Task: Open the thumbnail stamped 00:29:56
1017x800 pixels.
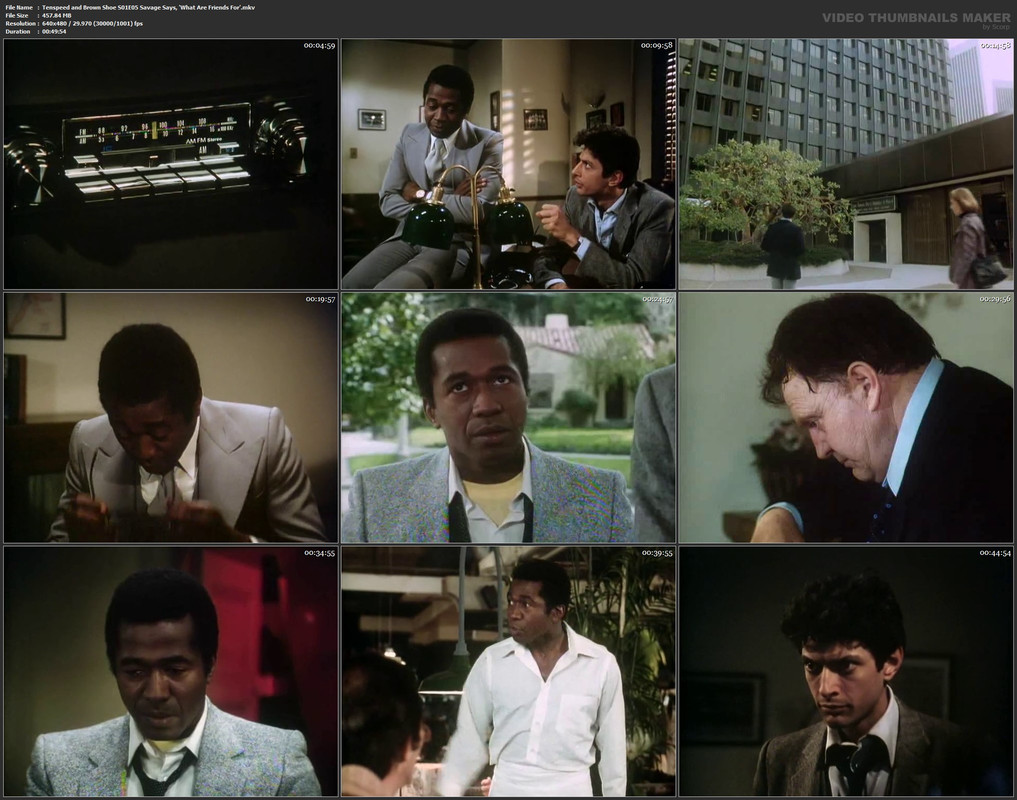Action: 846,418
